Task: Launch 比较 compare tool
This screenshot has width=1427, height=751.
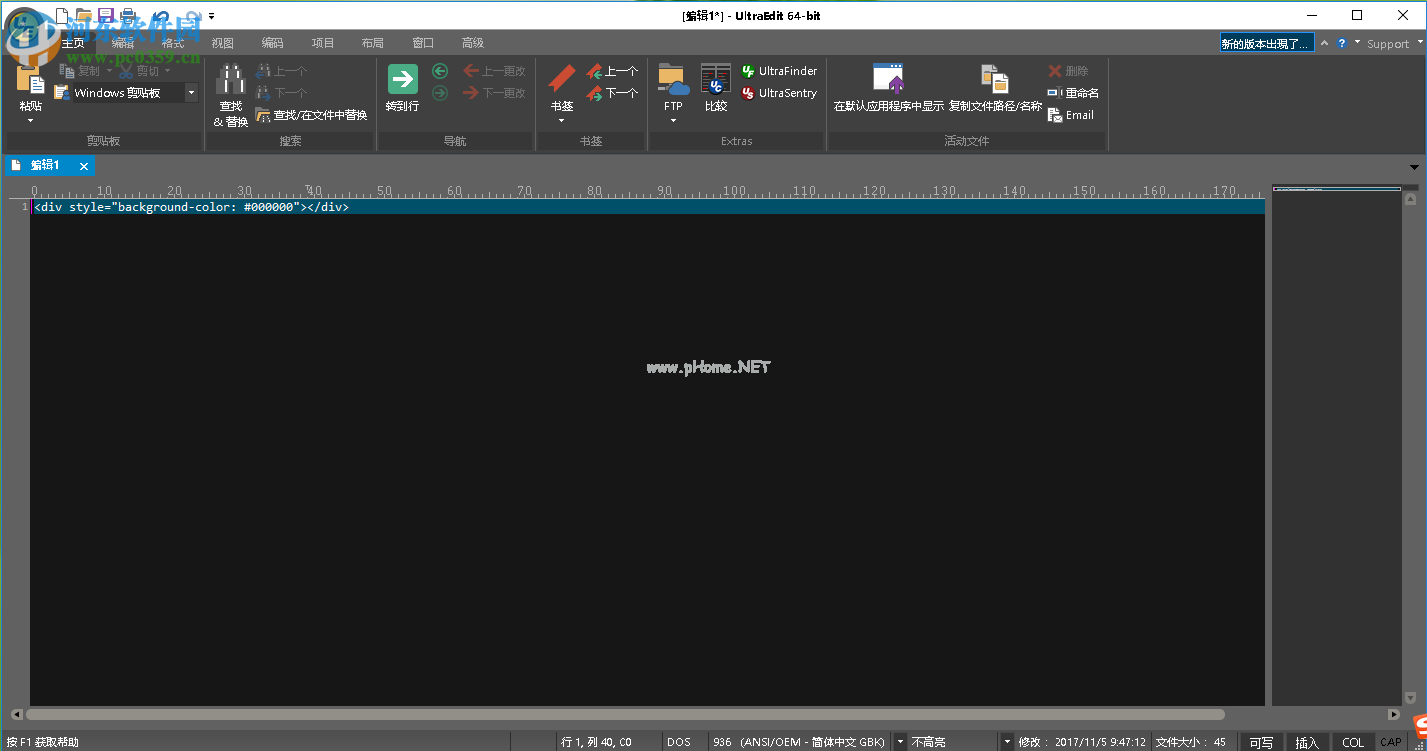Action: click(x=716, y=88)
